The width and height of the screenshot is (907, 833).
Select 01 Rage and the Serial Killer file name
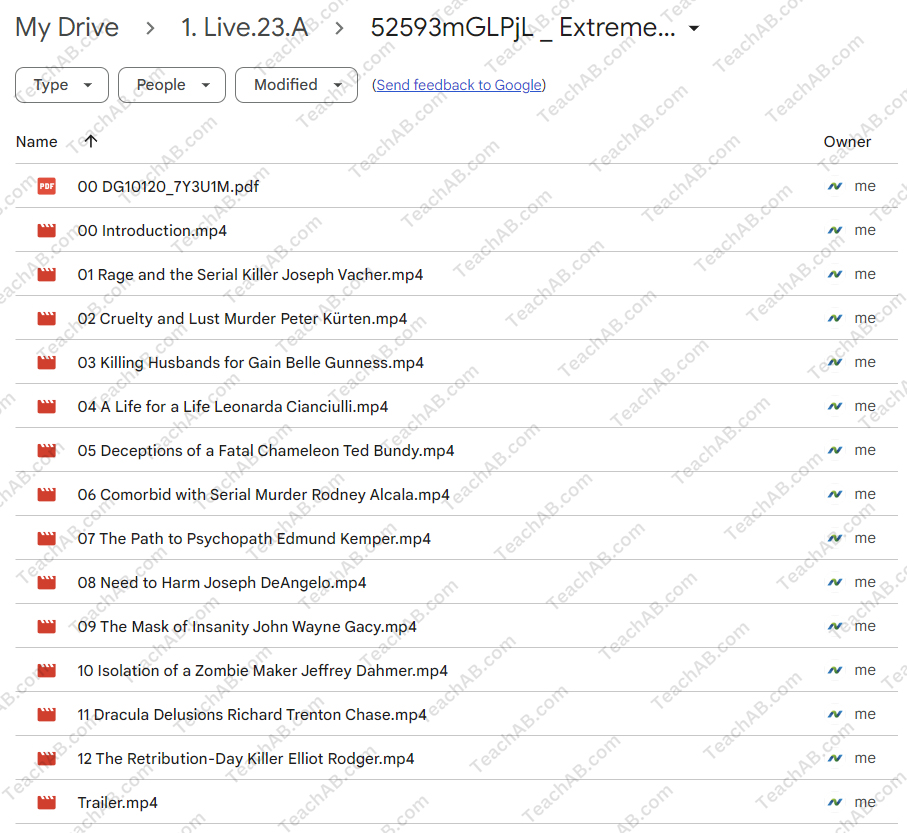pyautogui.click(x=250, y=274)
